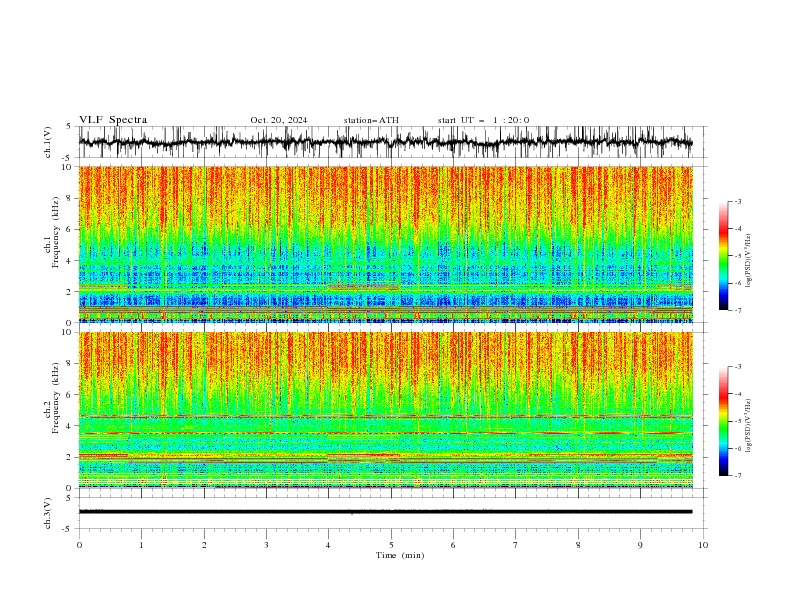Click the "8" minute tick label on time axis
Viewport: 792px width, 612px height.
[x=578, y=545]
